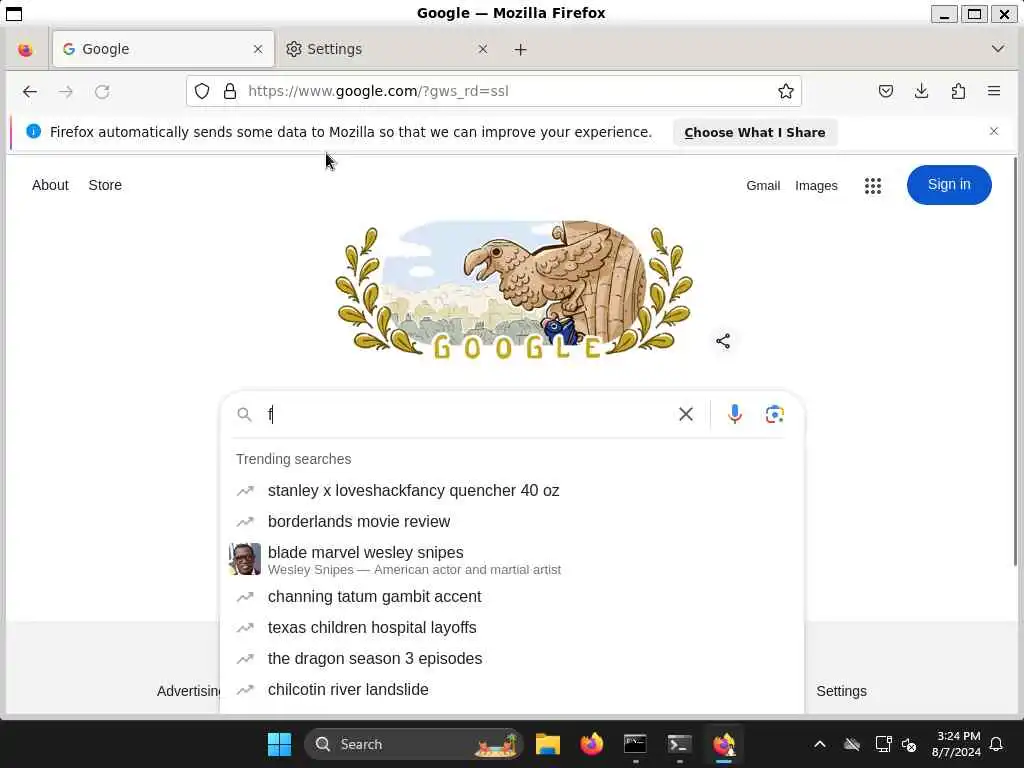The image size is (1024, 768).
Task: Switch to the Settings tab
Action: pos(388,49)
